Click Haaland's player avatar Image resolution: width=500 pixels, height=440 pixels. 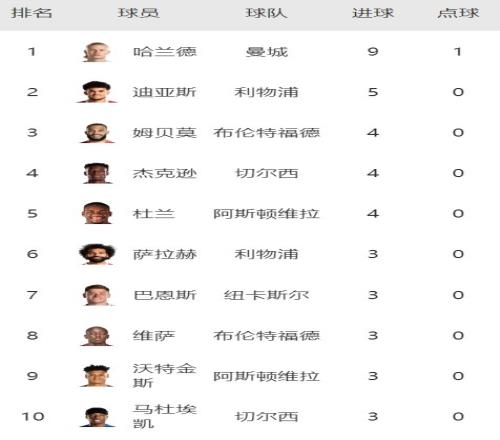click(97, 52)
